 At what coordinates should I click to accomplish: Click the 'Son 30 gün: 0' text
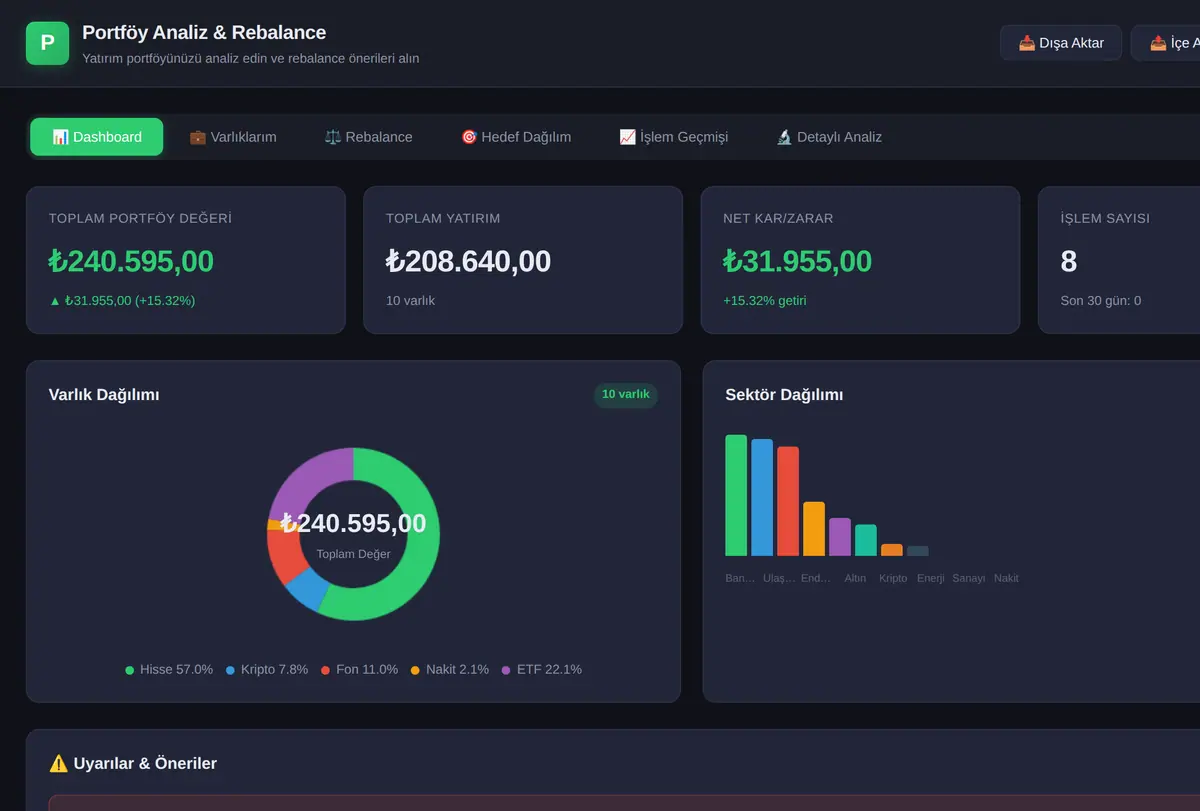(x=1101, y=300)
